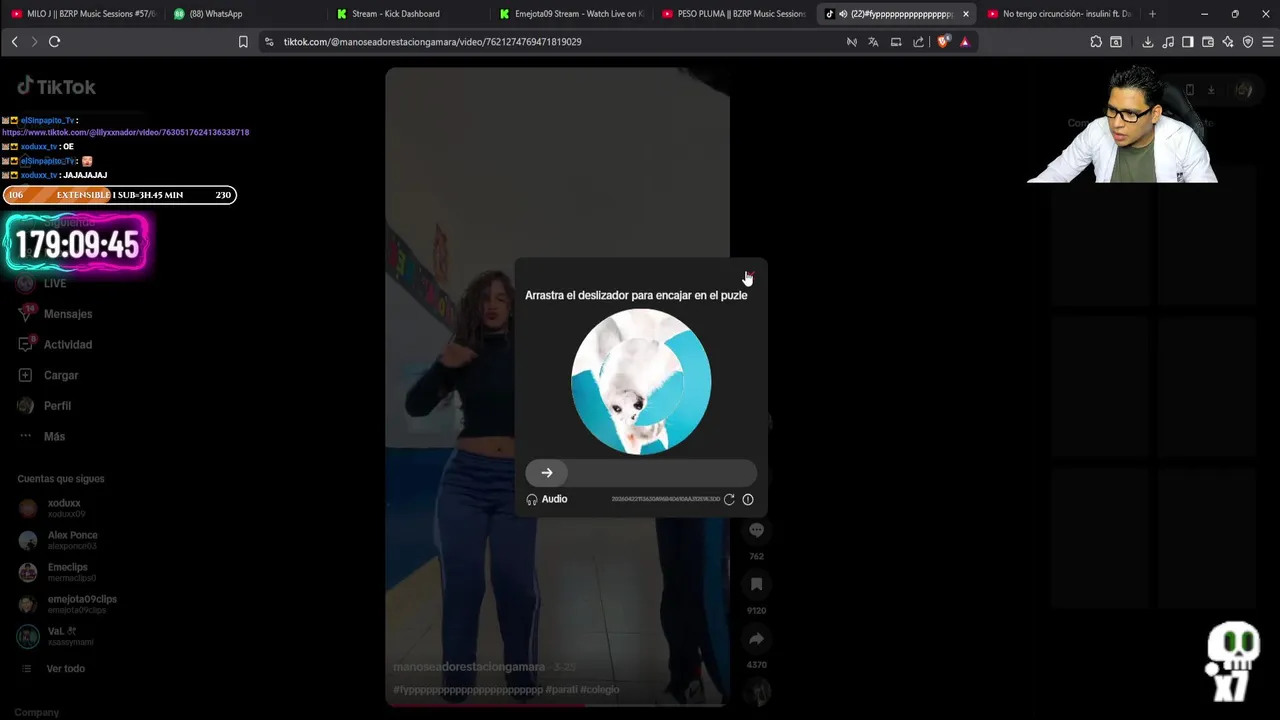Click the #parati hashtag
The height and width of the screenshot is (720, 1280).
click(560, 689)
